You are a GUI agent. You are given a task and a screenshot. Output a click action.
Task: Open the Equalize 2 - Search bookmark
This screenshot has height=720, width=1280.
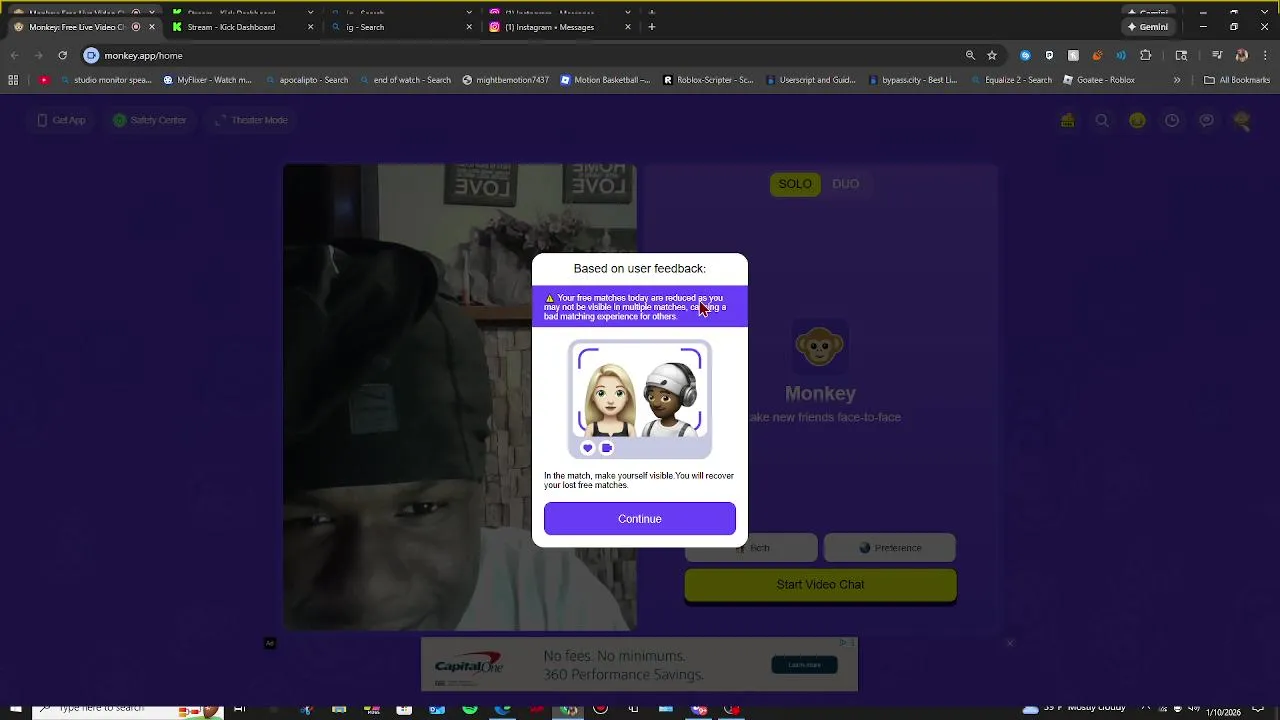(x=1011, y=80)
